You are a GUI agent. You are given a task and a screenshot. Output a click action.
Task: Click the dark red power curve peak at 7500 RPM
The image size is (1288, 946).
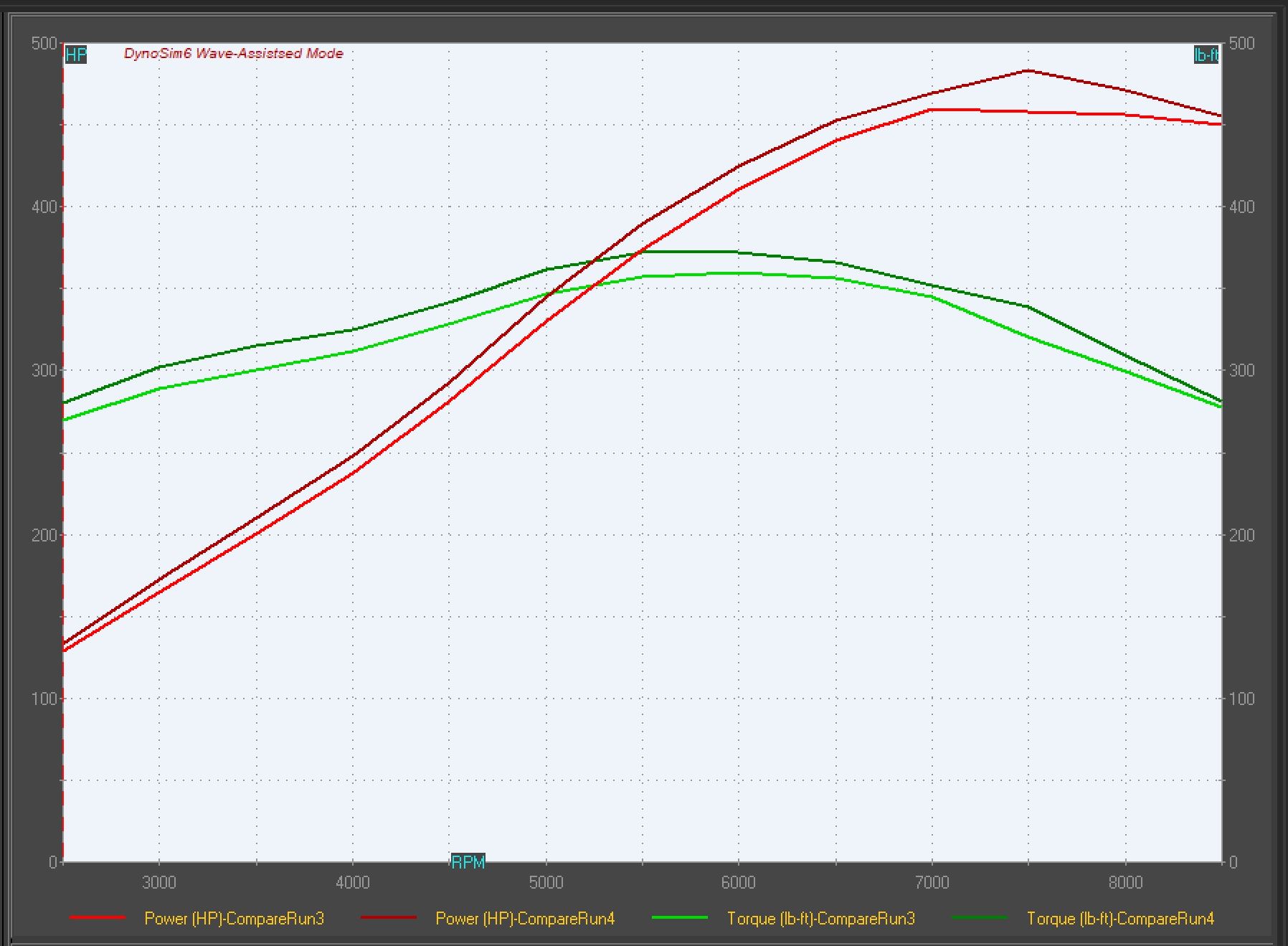coord(1028,71)
